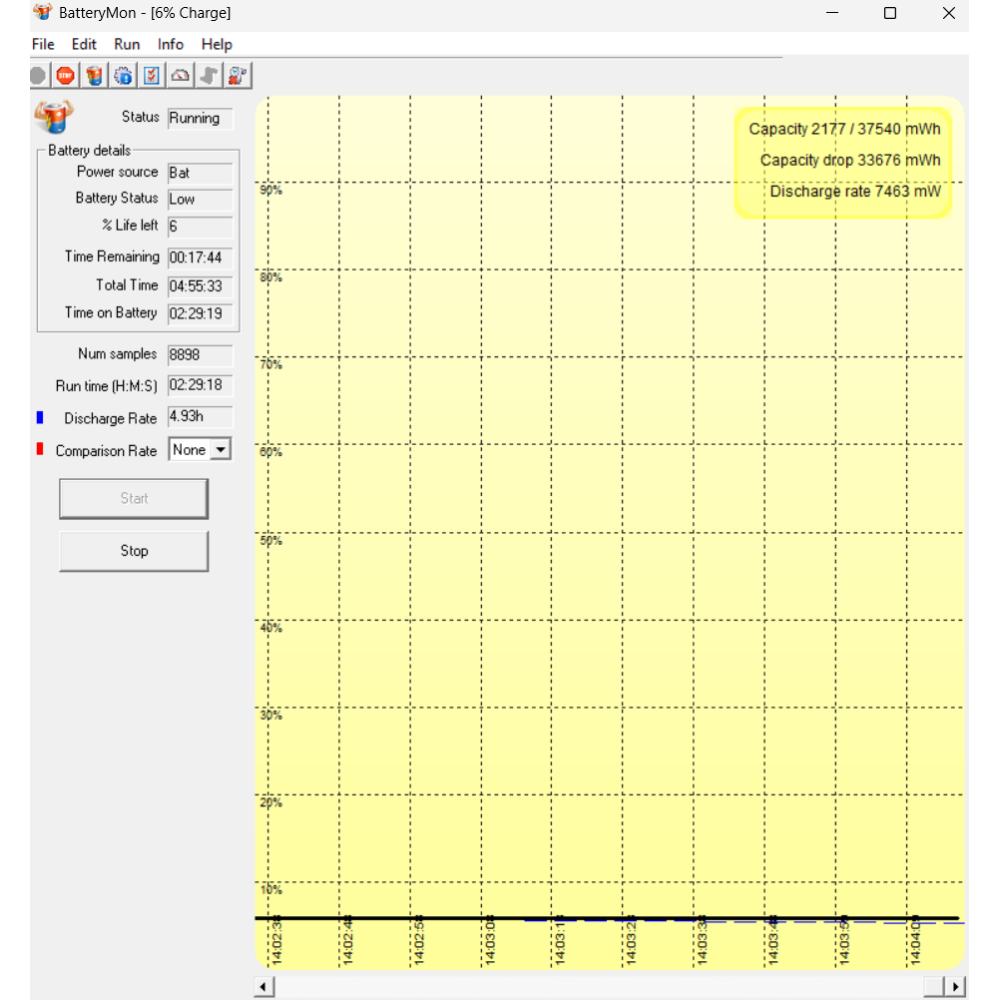Click the grey octagon start toolbar icon
The height and width of the screenshot is (1000, 1000).
tap(38, 75)
